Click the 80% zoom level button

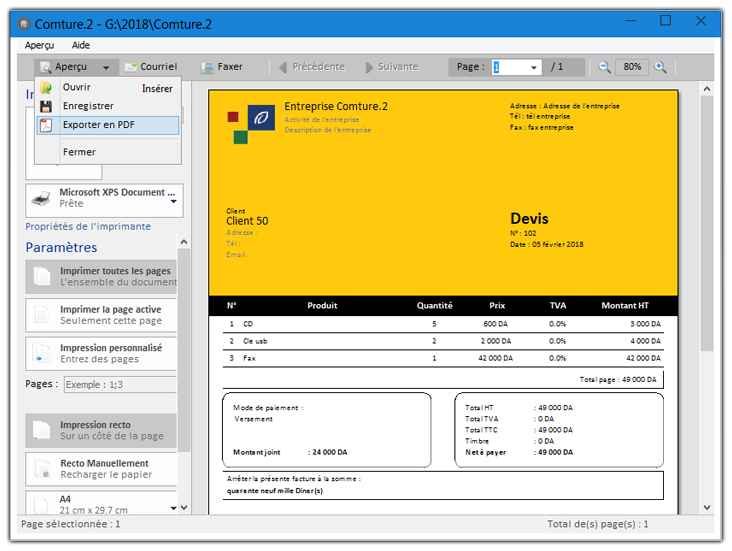[x=632, y=67]
